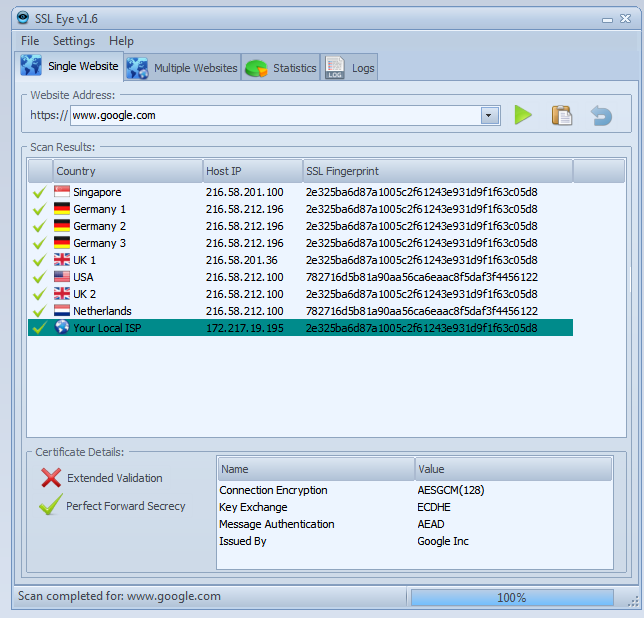
Task: Click host IP 172.217.19.195
Action: tap(244, 328)
